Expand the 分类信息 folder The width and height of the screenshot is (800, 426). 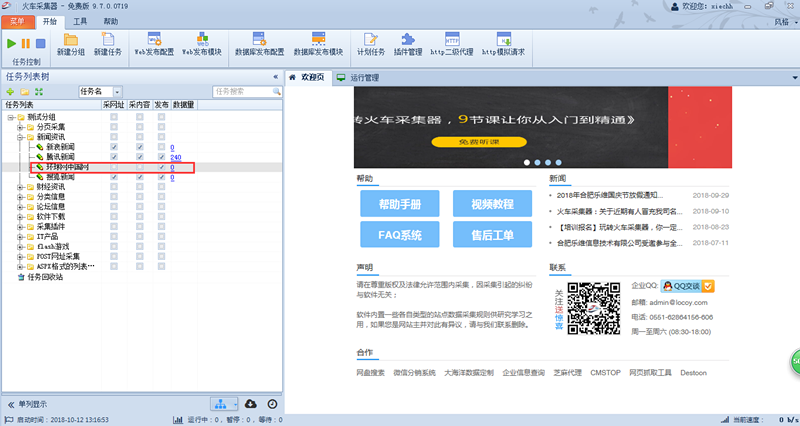tap(20, 197)
